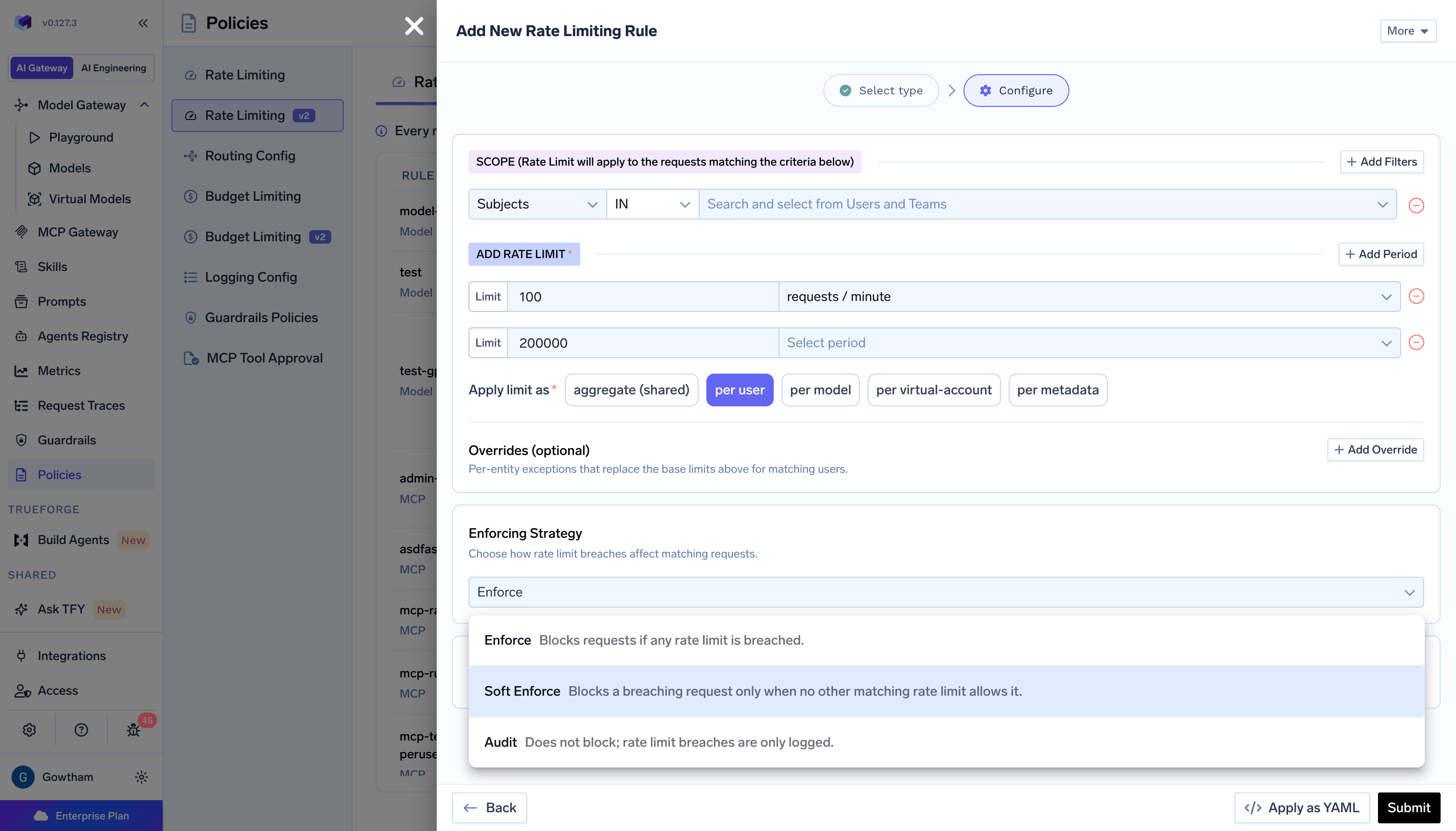Go to the Select type step
Viewport: 1456px width, 831px height.
coord(881,90)
